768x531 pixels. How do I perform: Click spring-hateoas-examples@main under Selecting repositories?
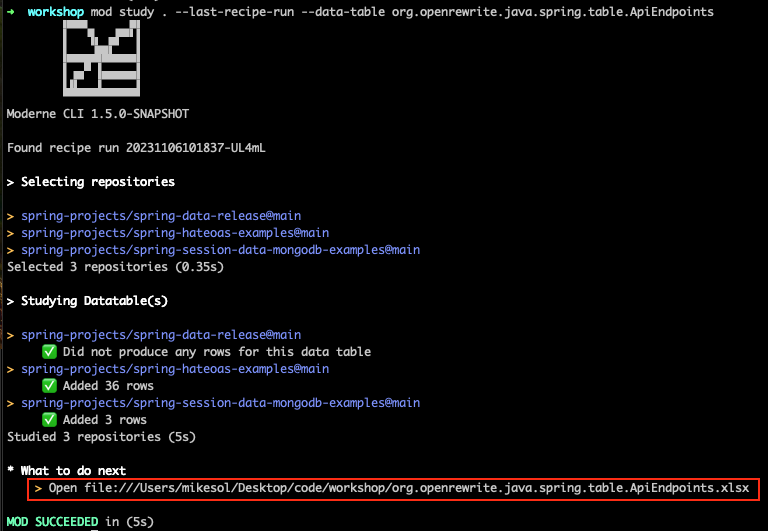click(x=175, y=233)
